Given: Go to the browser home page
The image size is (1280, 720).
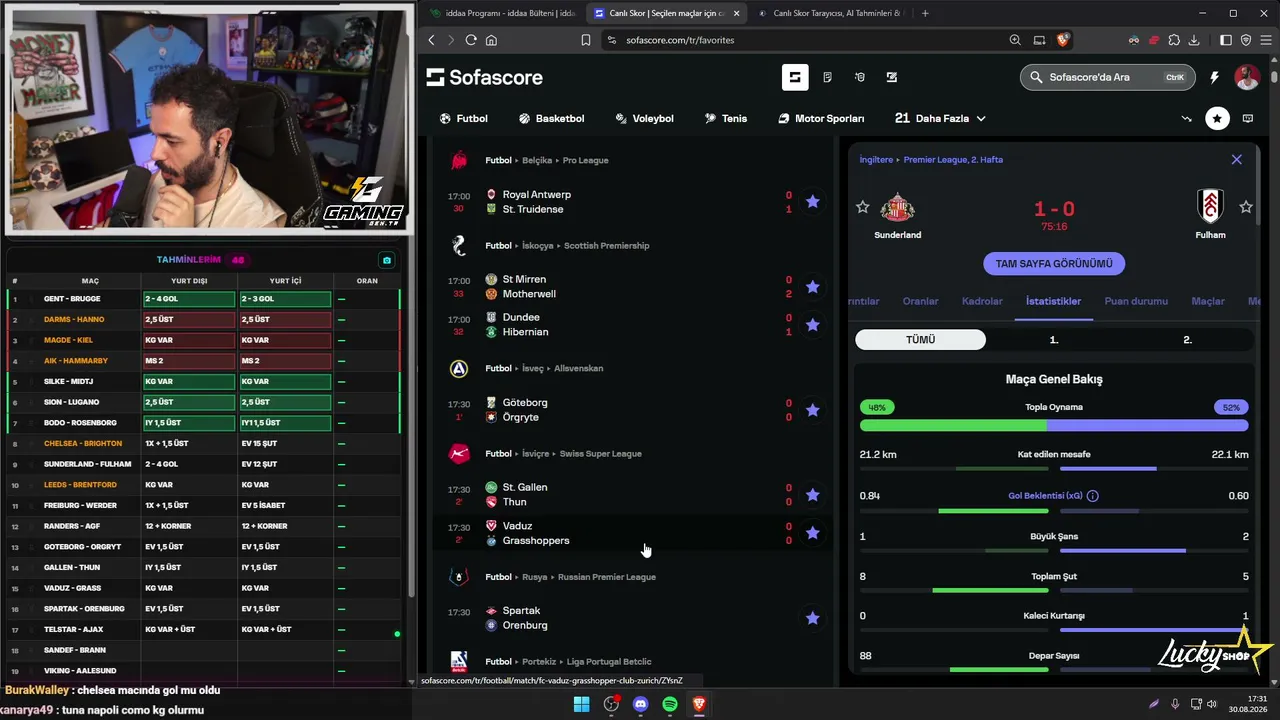Looking at the screenshot, I should pyautogui.click(x=491, y=40).
